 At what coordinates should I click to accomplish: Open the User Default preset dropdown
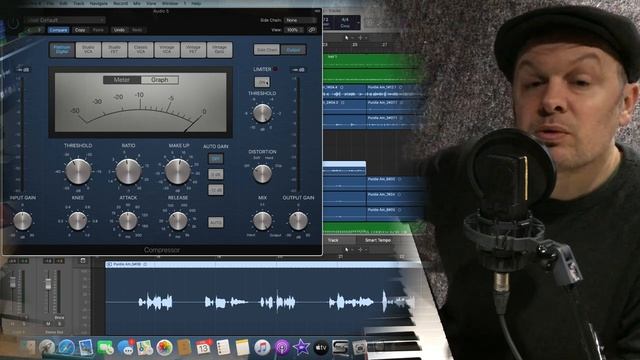tap(64, 20)
